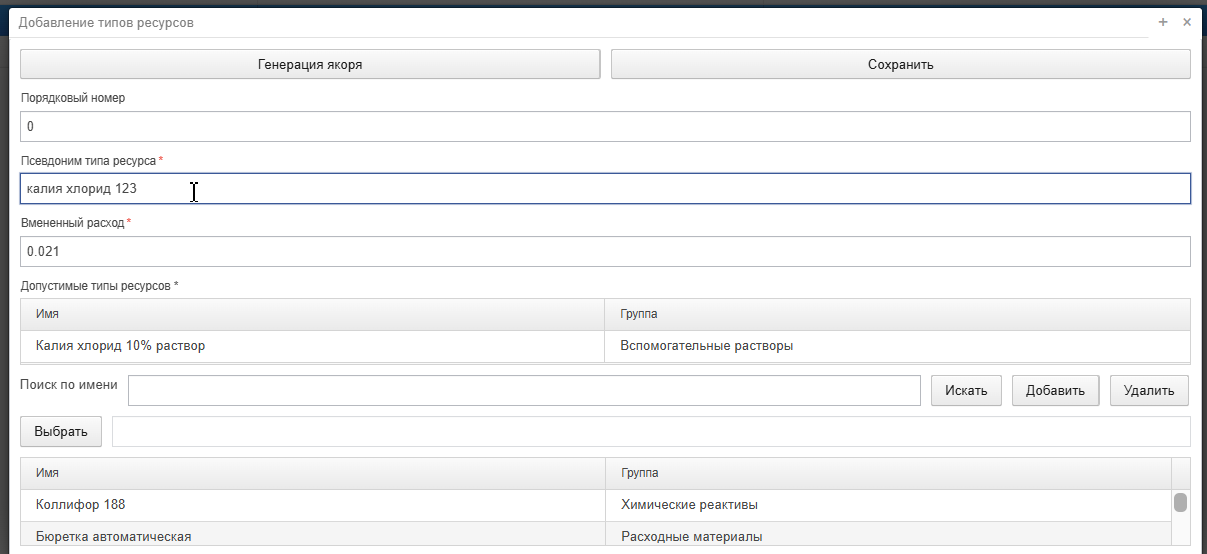Click the Вспомогательные растворы cell
Screen dimensions: 1207x554
(x=898, y=346)
